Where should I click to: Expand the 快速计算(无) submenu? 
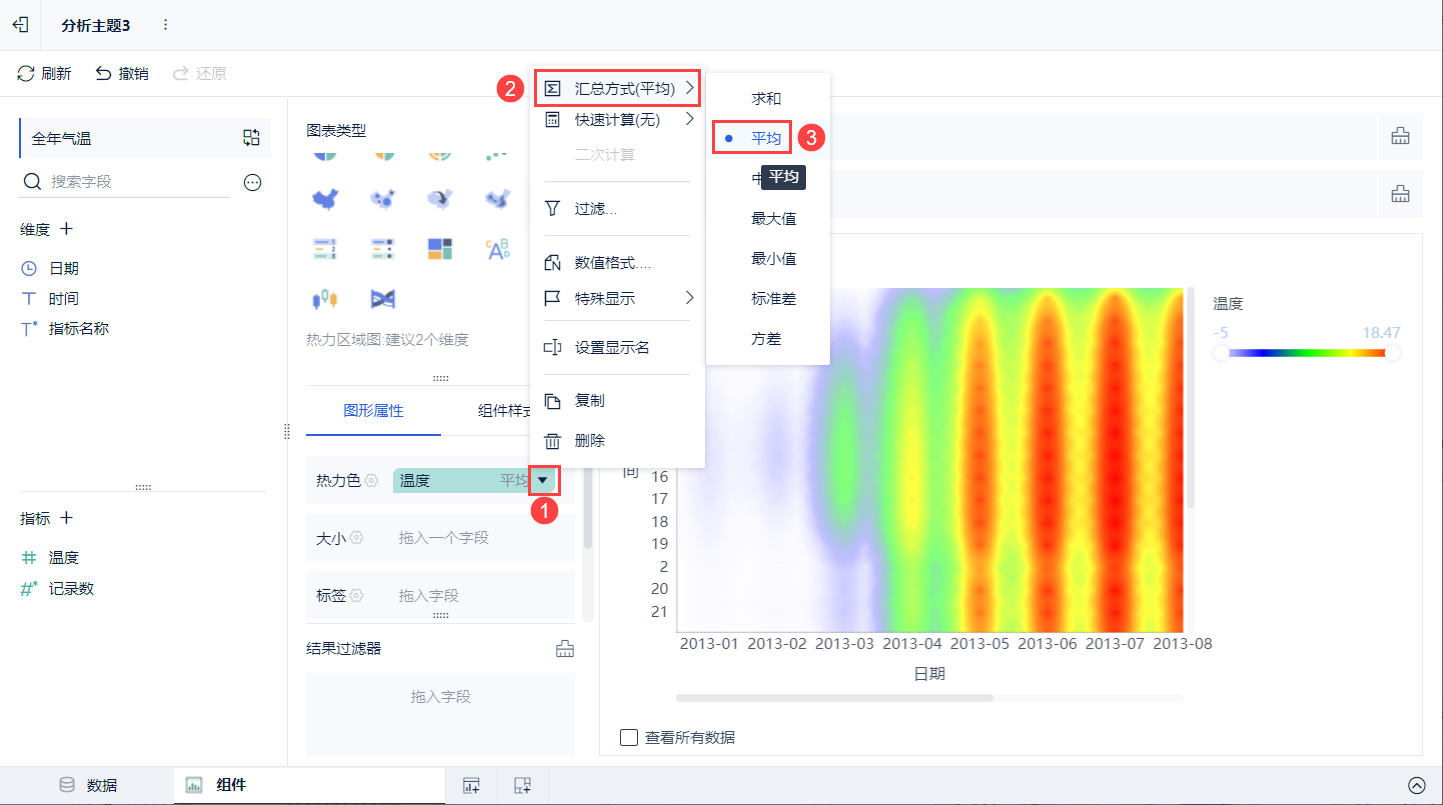[617, 120]
